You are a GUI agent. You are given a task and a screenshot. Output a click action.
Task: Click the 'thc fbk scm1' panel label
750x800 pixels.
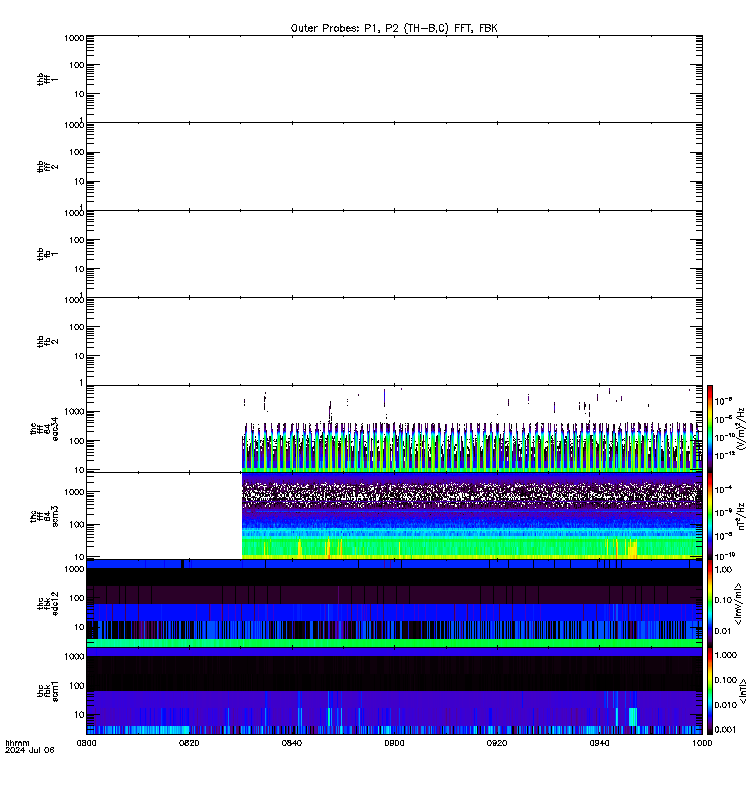[x=47, y=691]
